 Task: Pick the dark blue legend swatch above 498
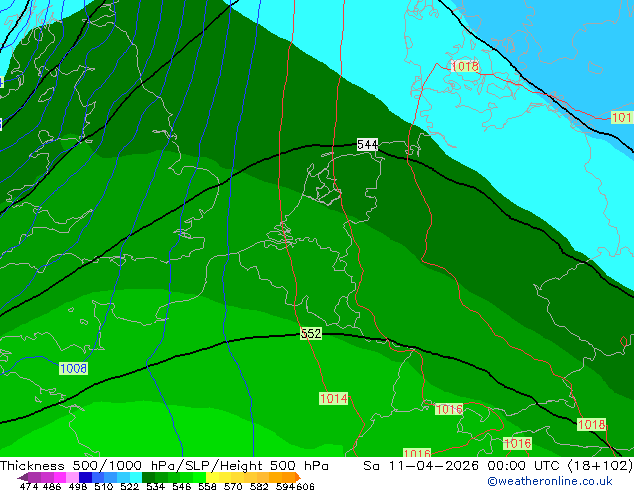coord(85,477)
